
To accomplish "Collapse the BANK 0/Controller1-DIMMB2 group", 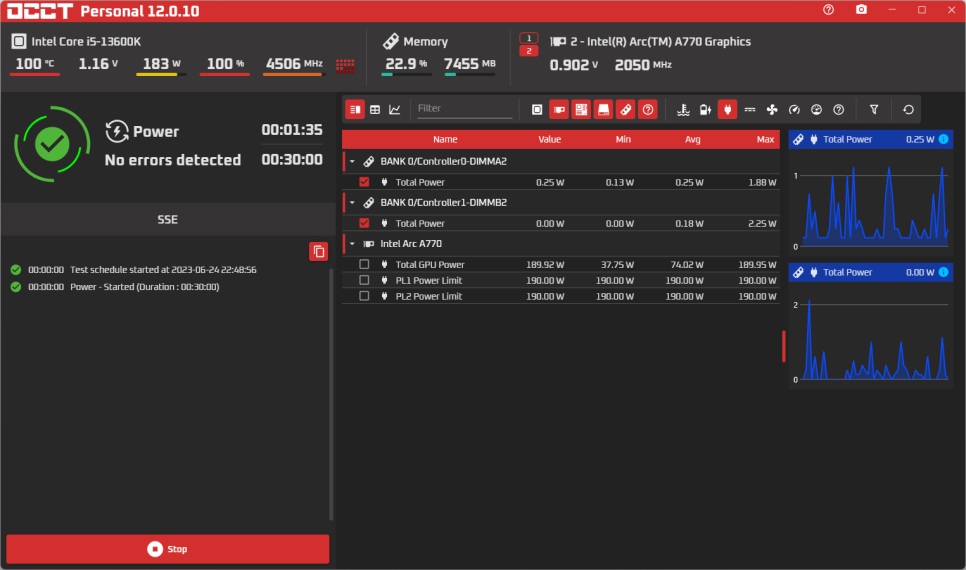I will tap(352, 203).
